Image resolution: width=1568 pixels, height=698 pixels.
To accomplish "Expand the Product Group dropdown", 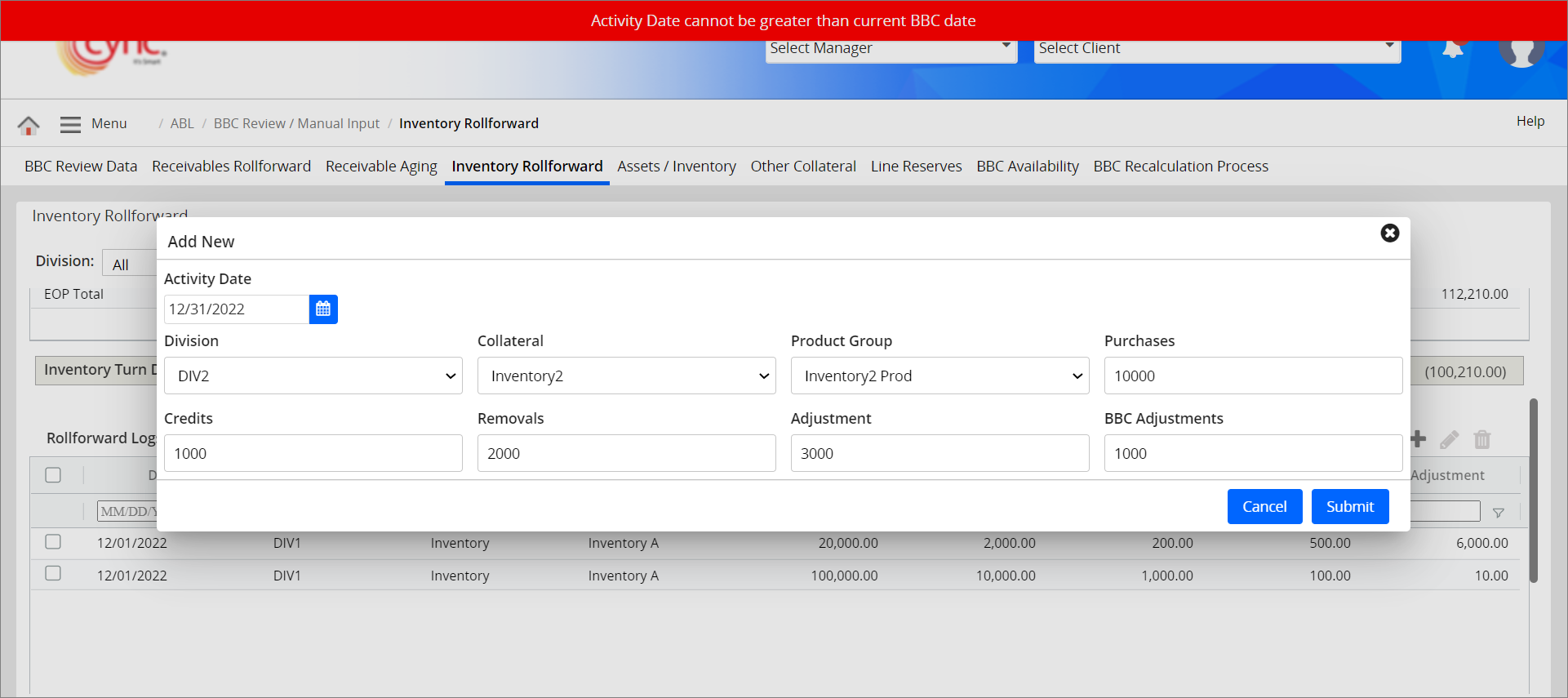I will pos(939,376).
